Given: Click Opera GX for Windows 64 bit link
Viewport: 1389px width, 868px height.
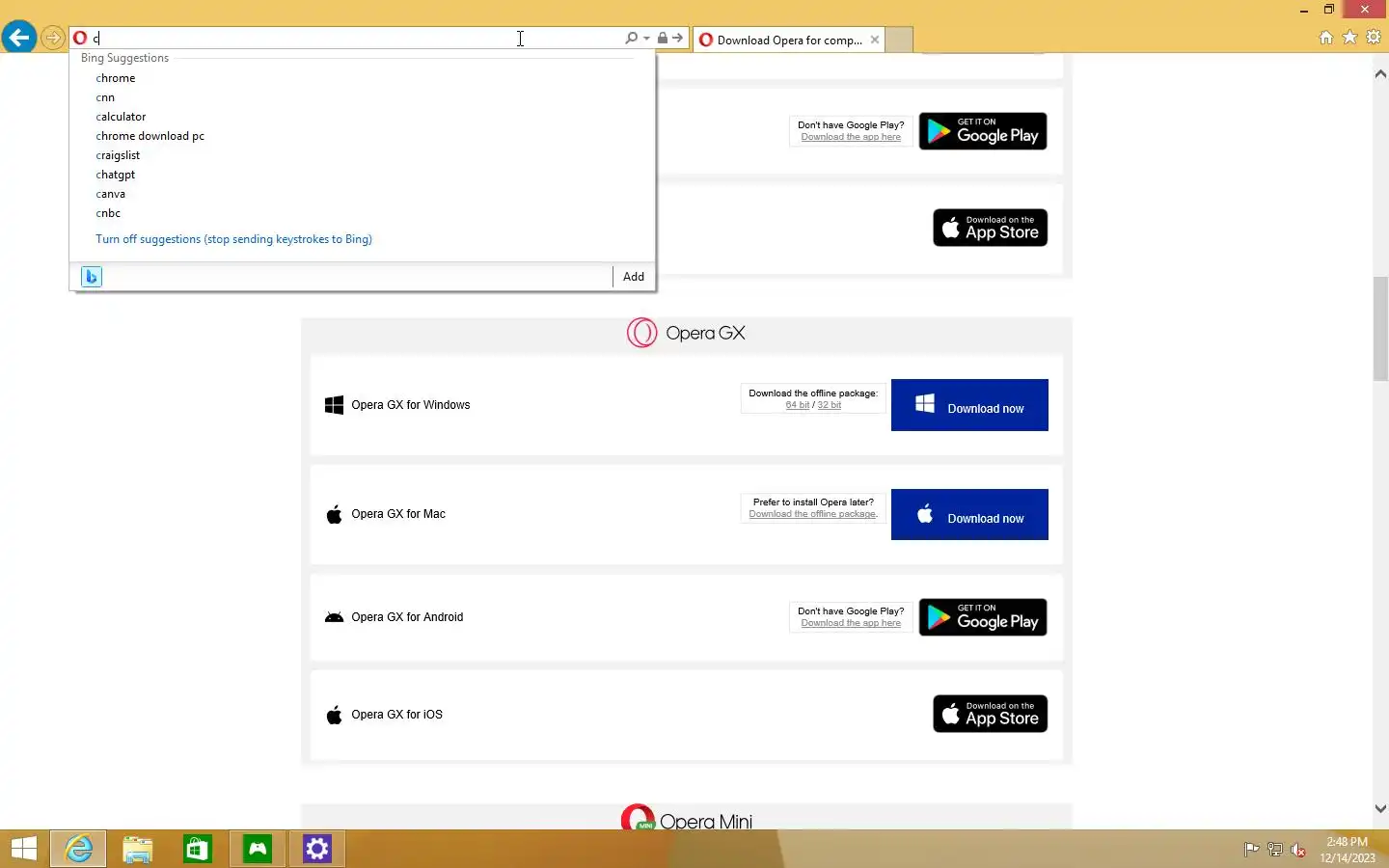Looking at the screenshot, I should pos(798,405).
